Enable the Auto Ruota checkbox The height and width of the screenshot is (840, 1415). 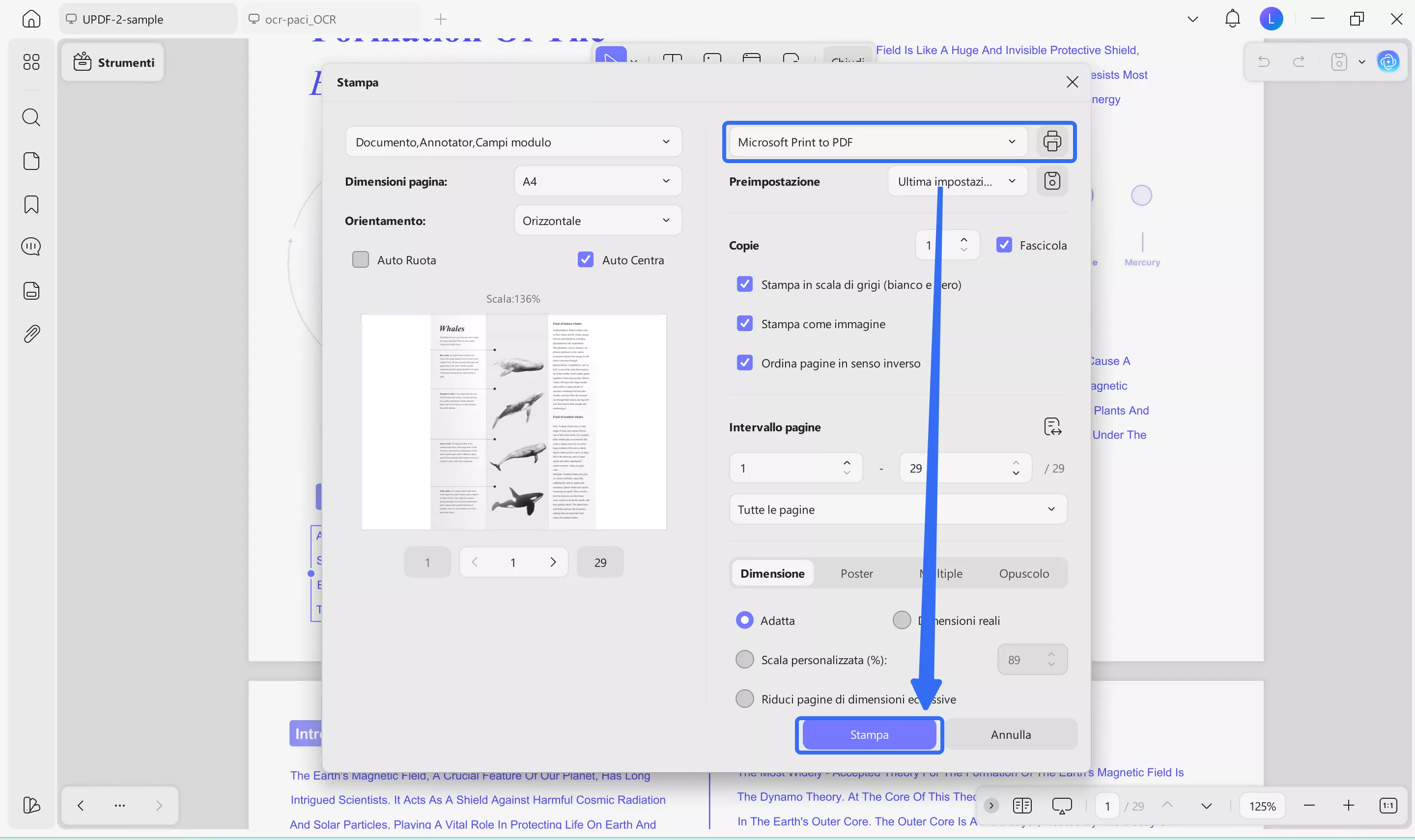361,259
